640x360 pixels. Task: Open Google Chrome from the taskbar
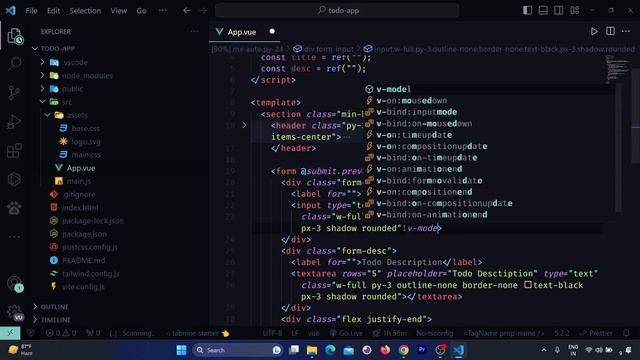point(403,350)
